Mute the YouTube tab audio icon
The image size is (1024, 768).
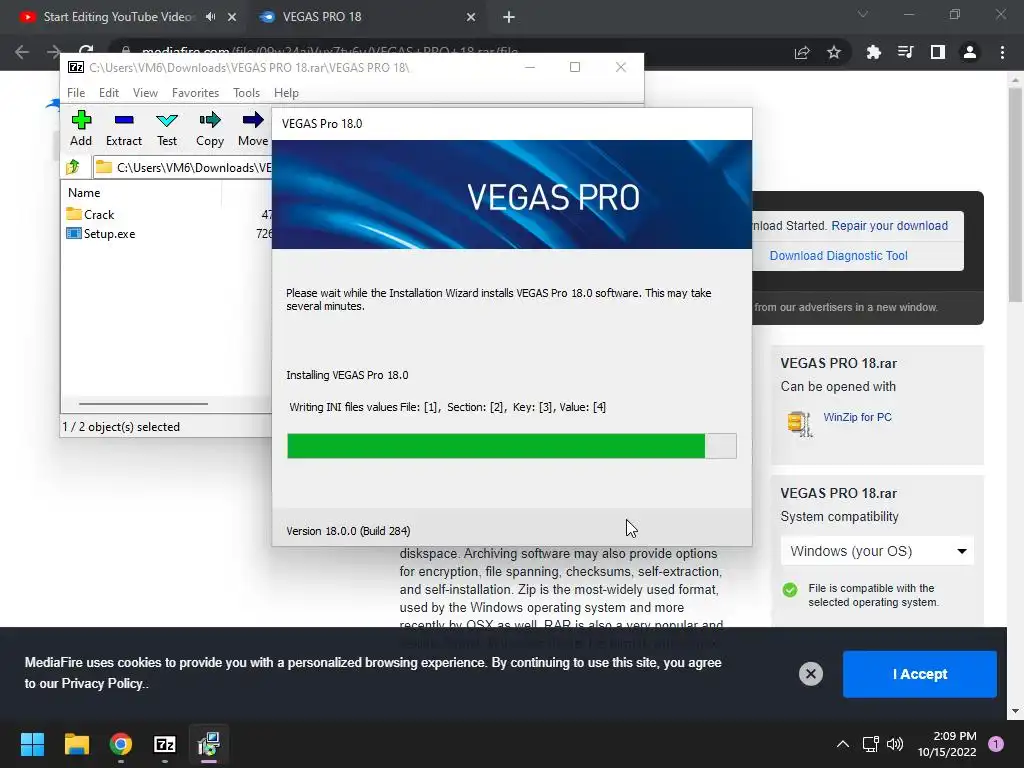[210, 17]
